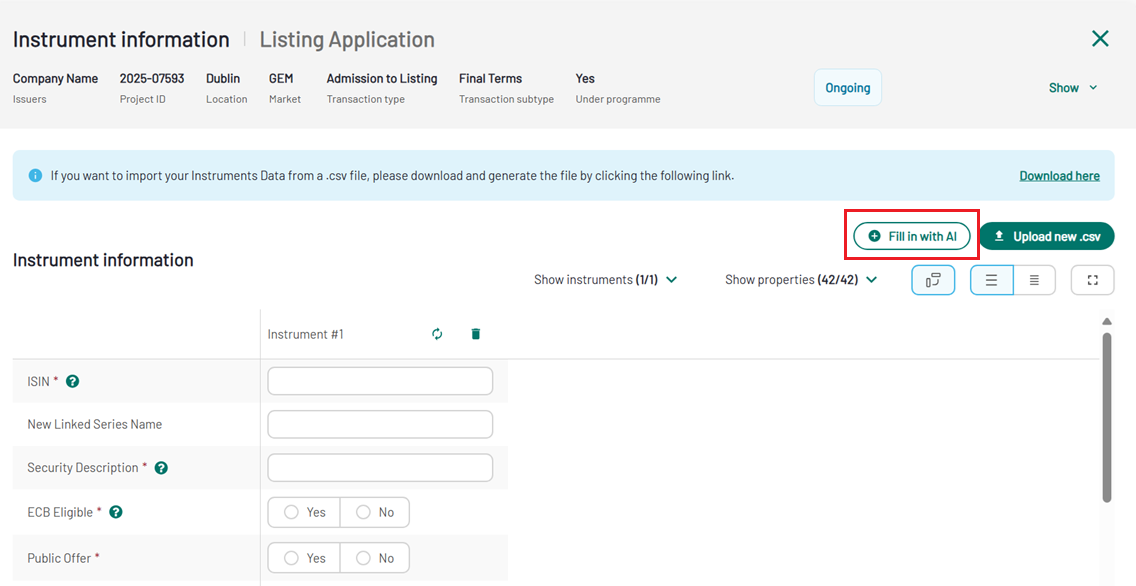1136x586 pixels.
Task: Switch to the comfortable row density icon
Action: (x=992, y=280)
